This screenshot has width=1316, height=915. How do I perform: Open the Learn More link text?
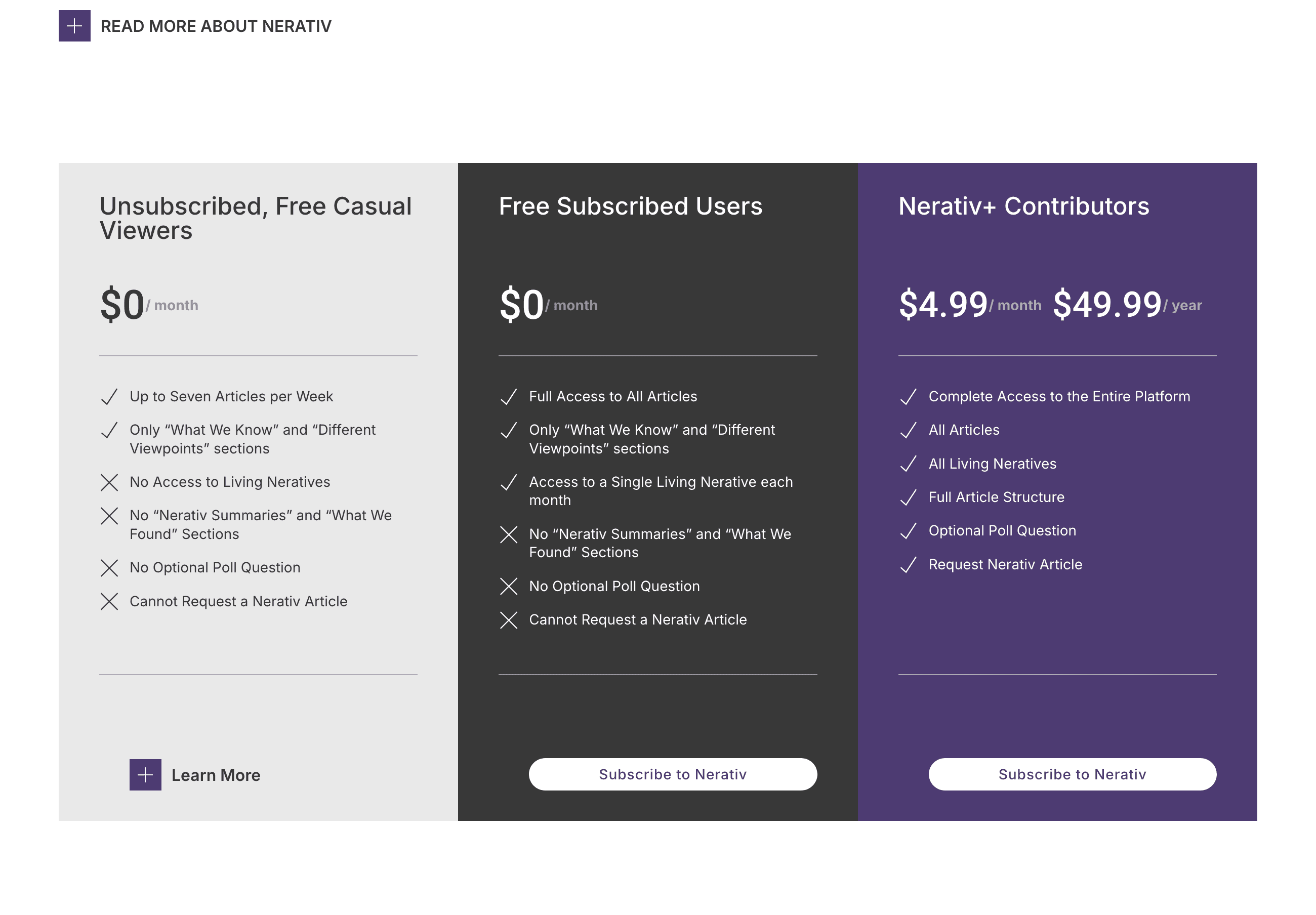pos(216,775)
